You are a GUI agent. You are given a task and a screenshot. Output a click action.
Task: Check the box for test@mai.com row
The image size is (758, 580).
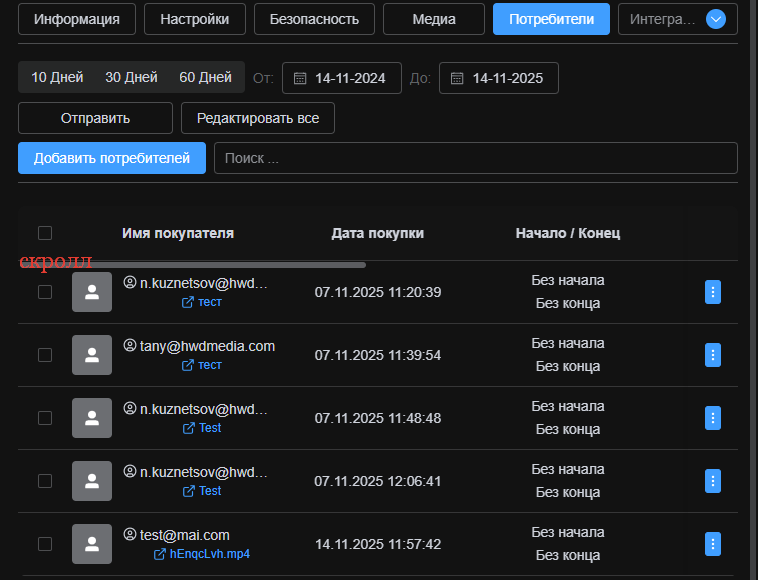pyautogui.click(x=45, y=544)
